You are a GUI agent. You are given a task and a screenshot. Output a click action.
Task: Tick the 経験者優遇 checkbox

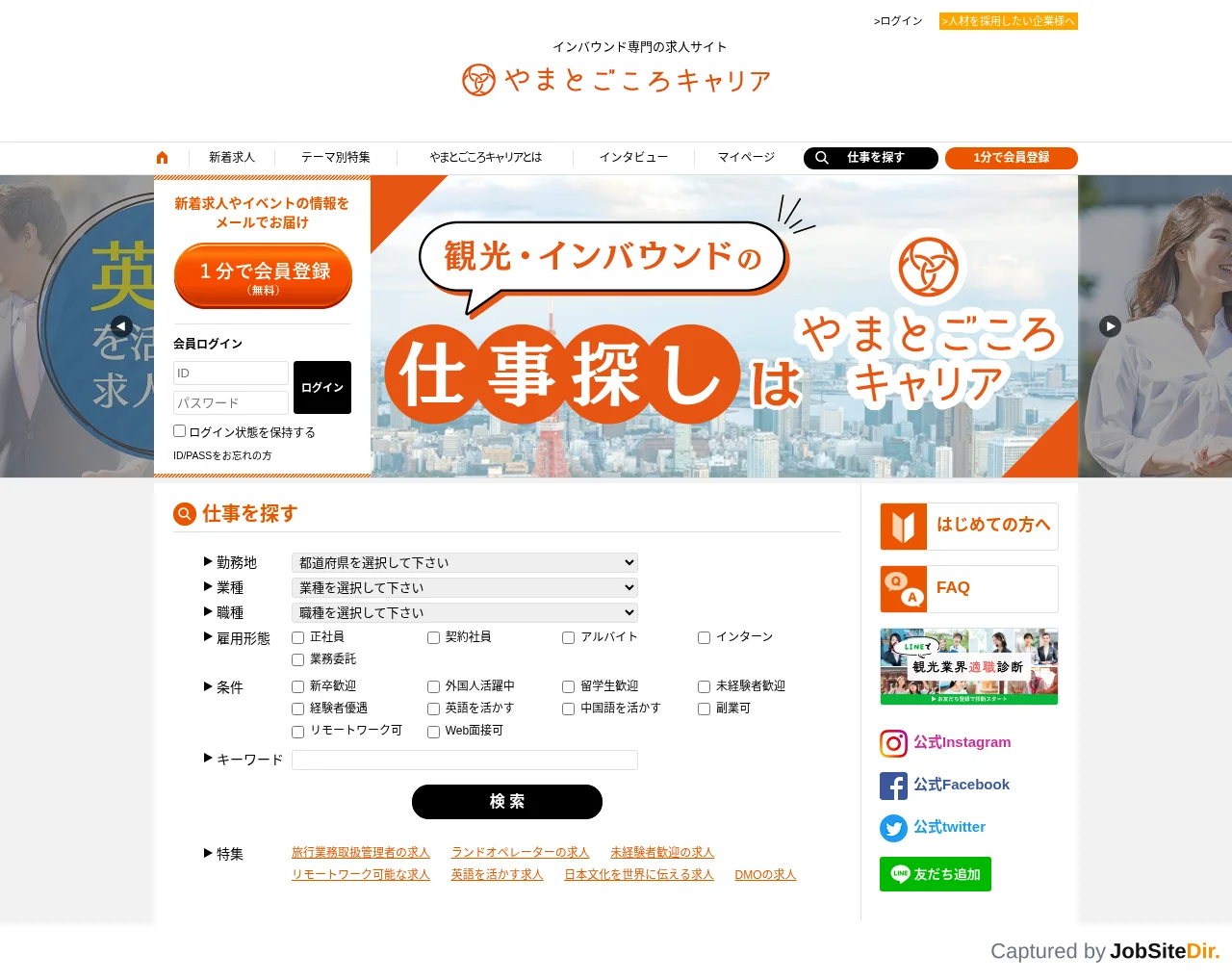pos(298,709)
